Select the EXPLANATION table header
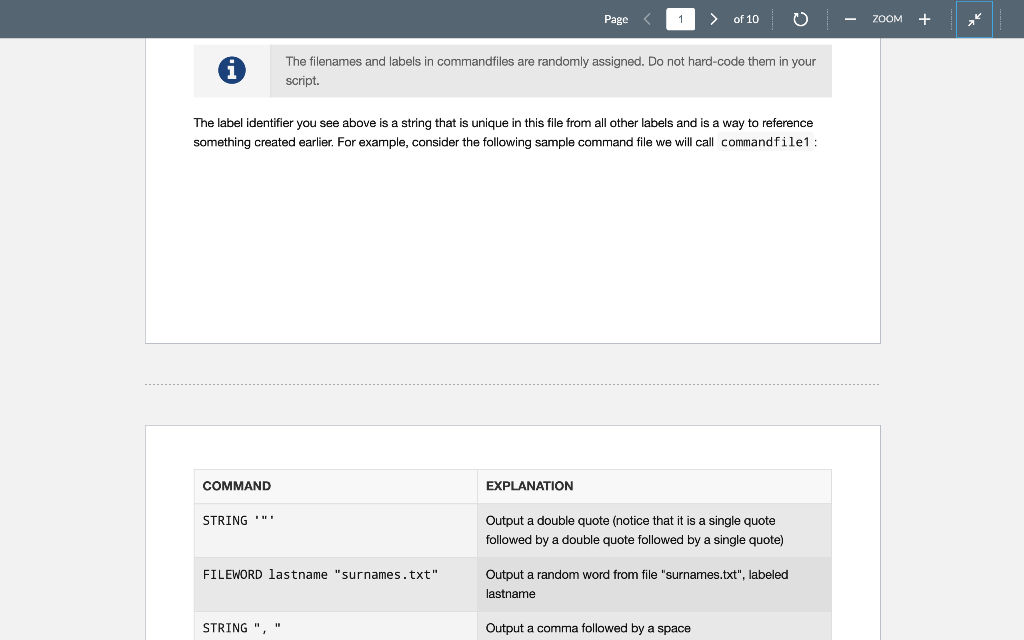Screen dimensions: 1024x640 529,486
